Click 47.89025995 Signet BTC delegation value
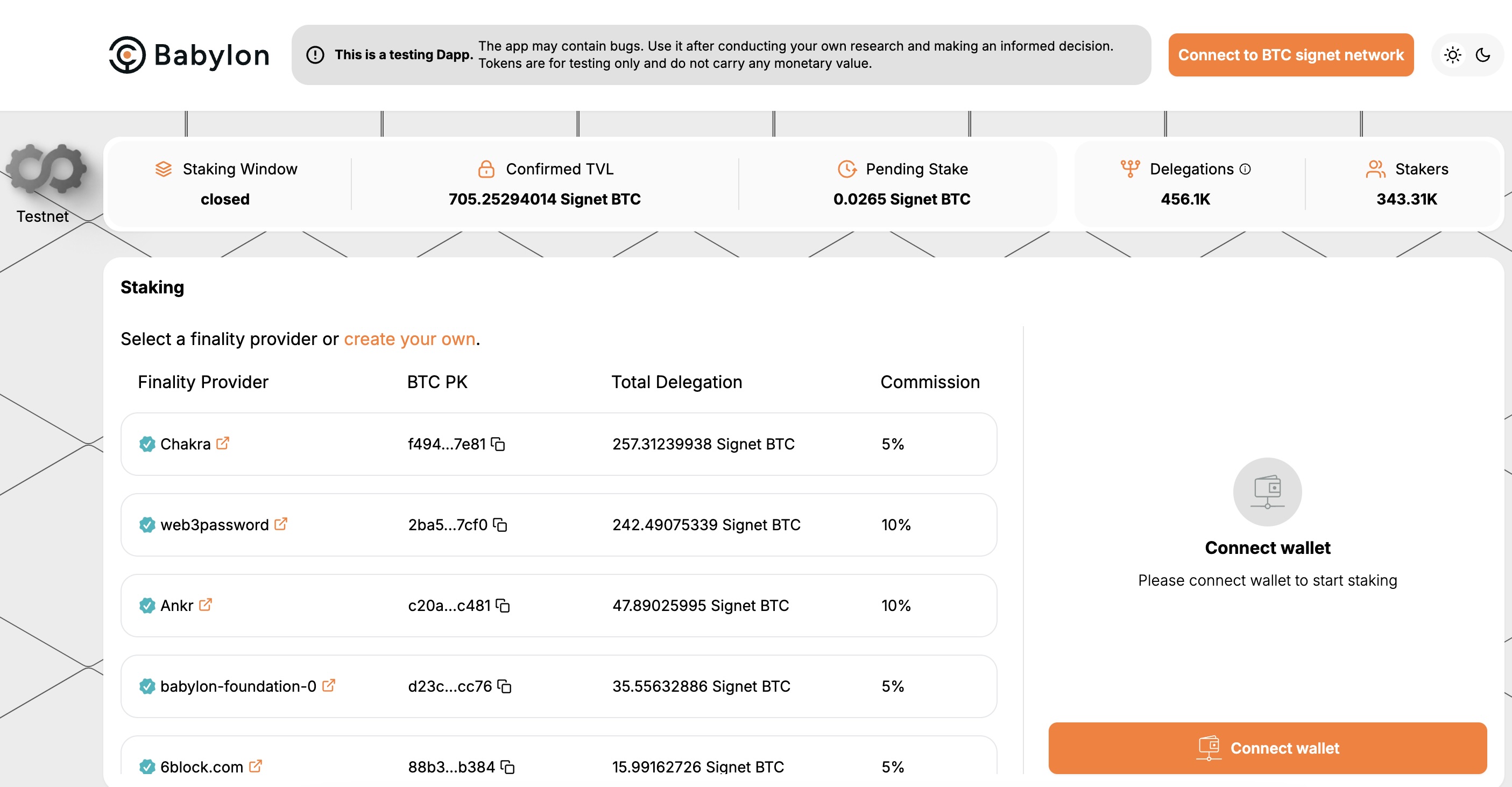The image size is (1512, 787). [700, 606]
